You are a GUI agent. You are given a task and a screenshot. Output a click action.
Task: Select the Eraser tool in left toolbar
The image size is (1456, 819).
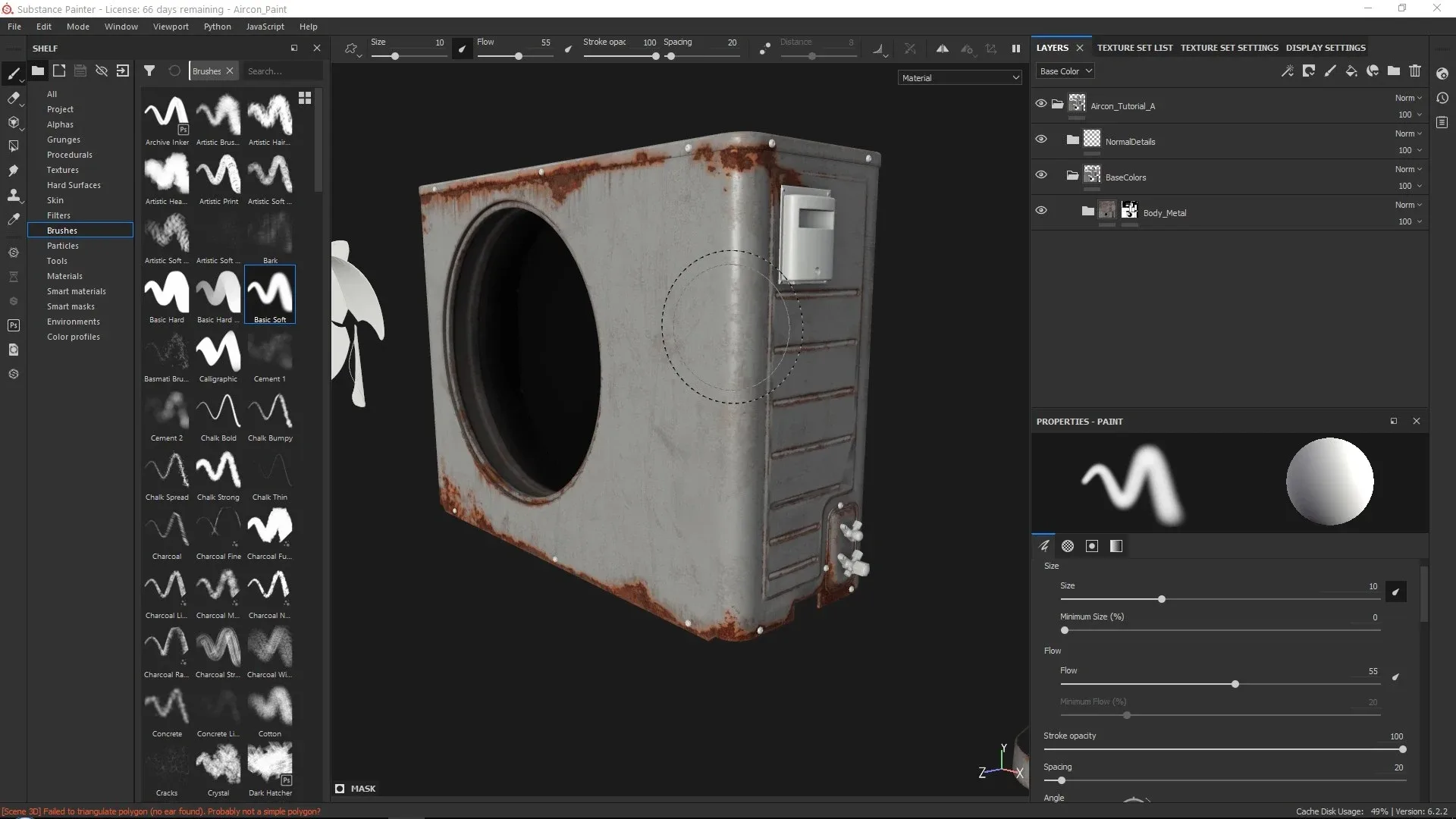13,98
